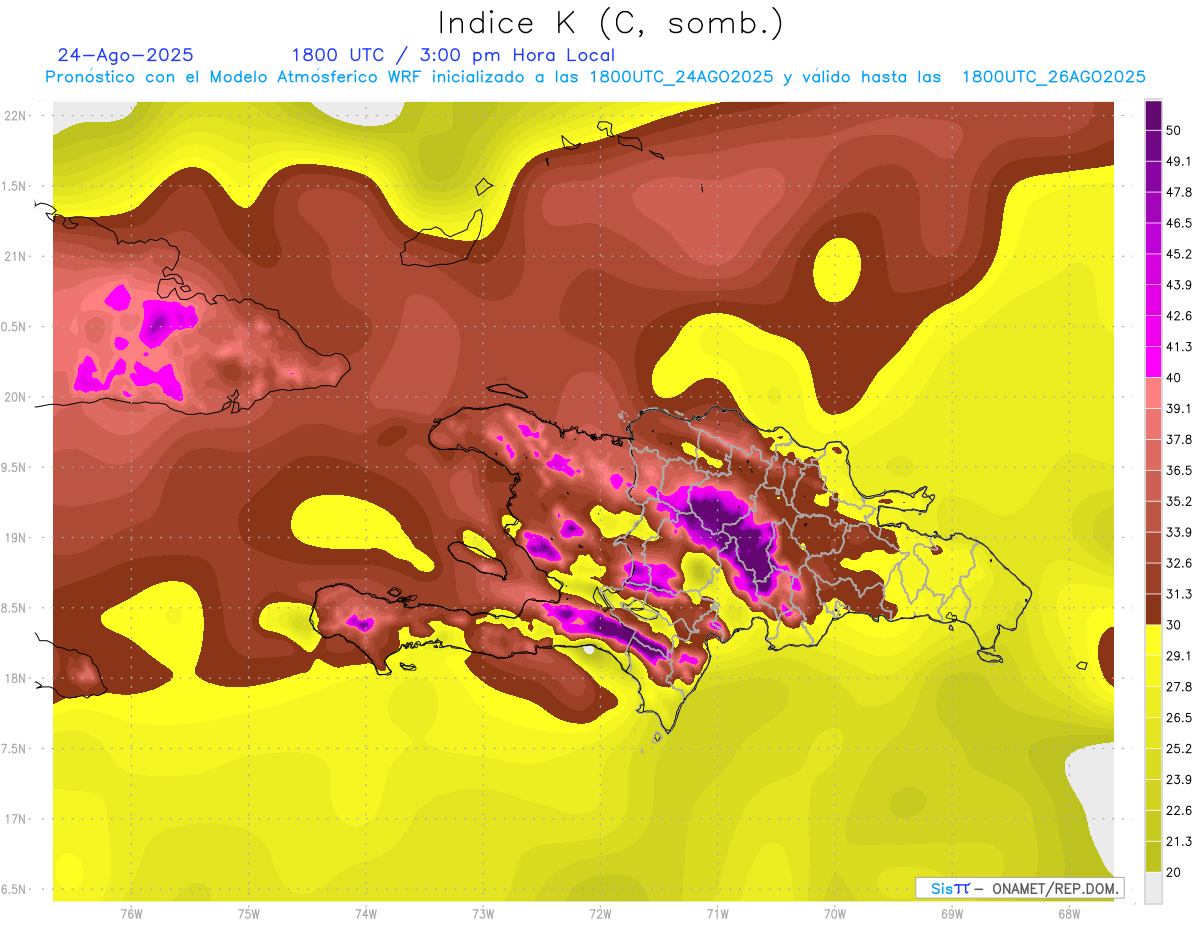Select the "29.1" color scale value
This screenshot has height=927, width=1200.
[x=1178, y=655]
